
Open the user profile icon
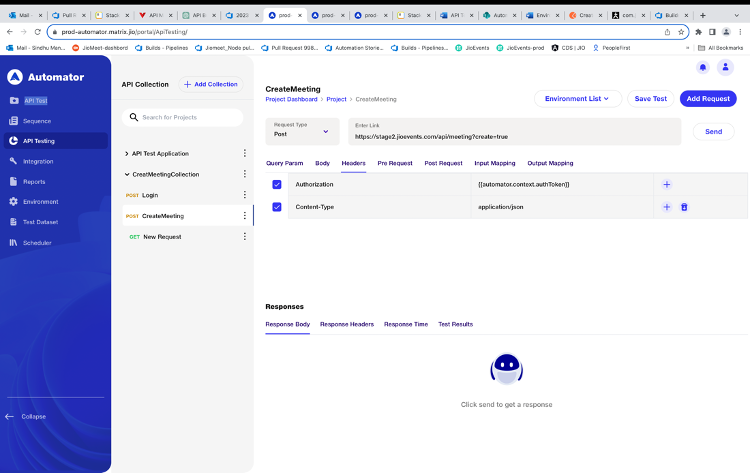point(725,67)
